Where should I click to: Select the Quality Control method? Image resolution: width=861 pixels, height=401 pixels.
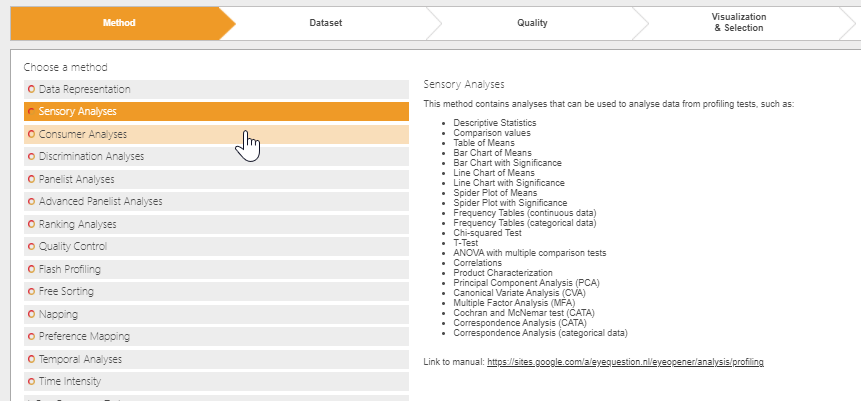pos(73,247)
